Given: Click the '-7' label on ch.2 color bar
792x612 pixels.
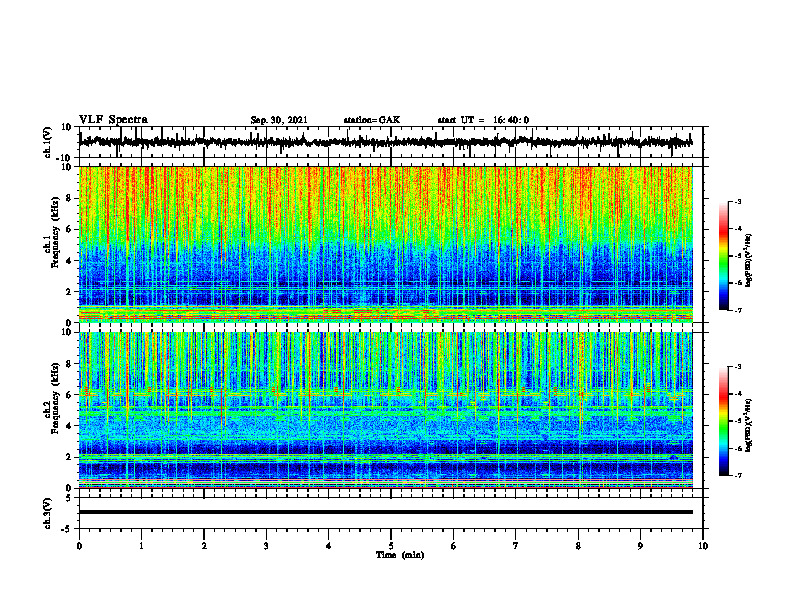Looking at the screenshot, I should (x=737, y=475).
